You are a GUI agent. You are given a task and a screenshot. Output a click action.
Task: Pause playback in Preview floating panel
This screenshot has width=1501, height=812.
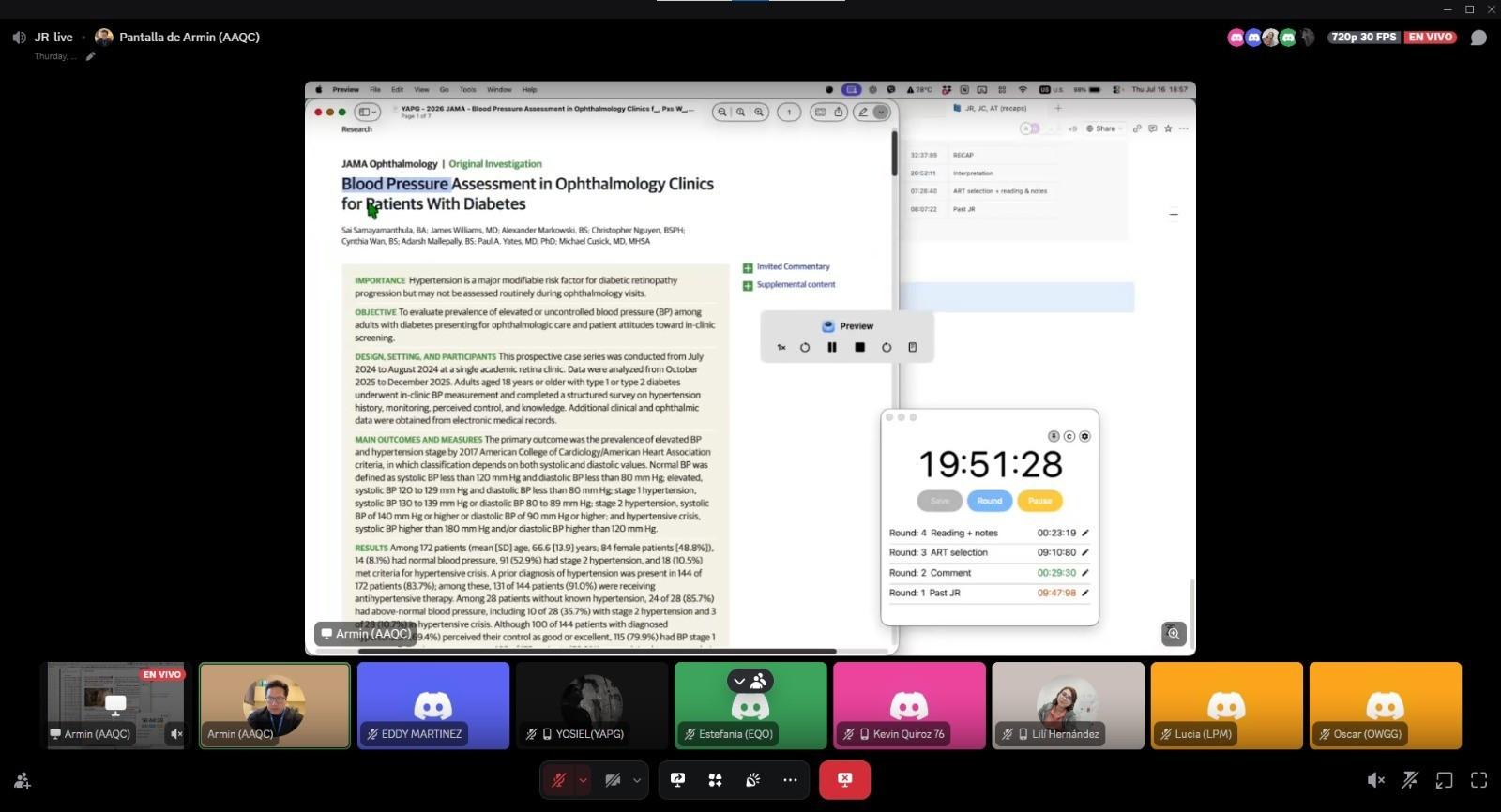[x=832, y=347]
